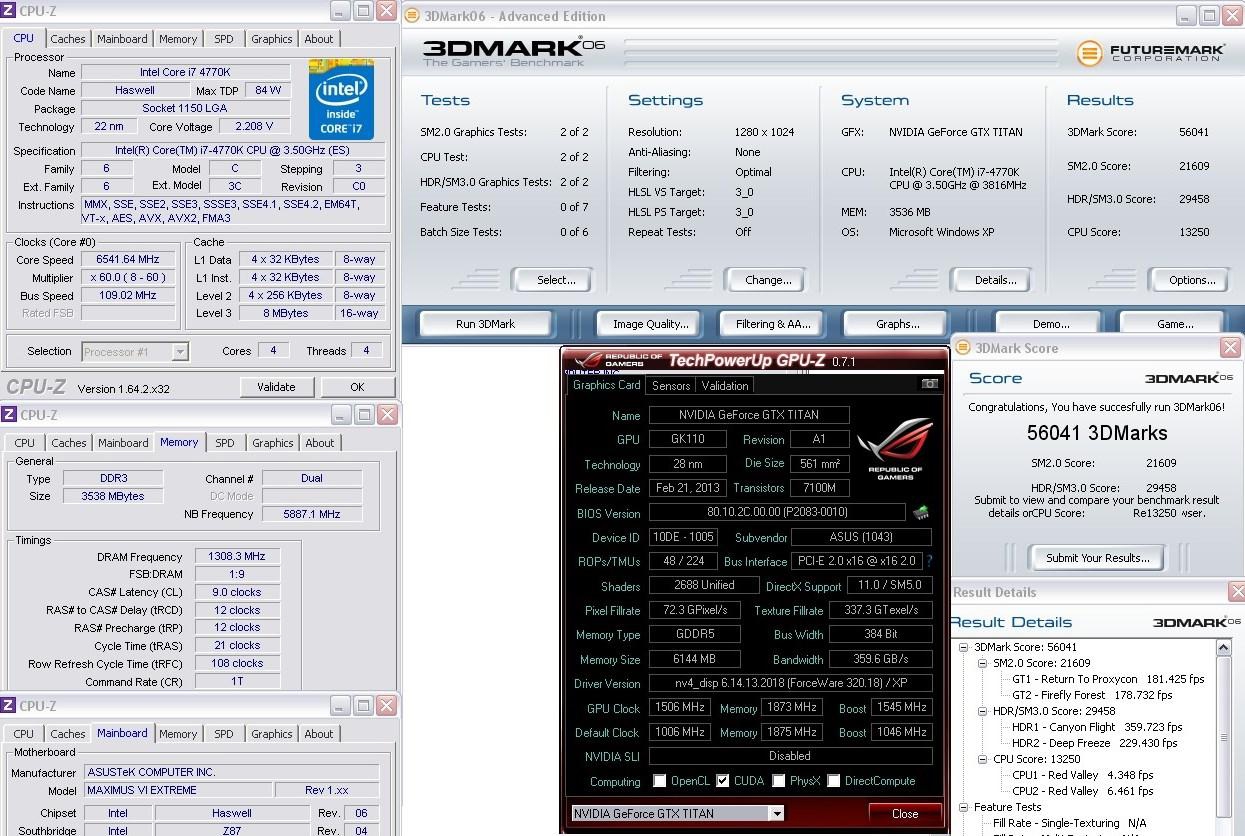
Task: Click the Bus Interface question mark icon
Action: tap(929, 561)
